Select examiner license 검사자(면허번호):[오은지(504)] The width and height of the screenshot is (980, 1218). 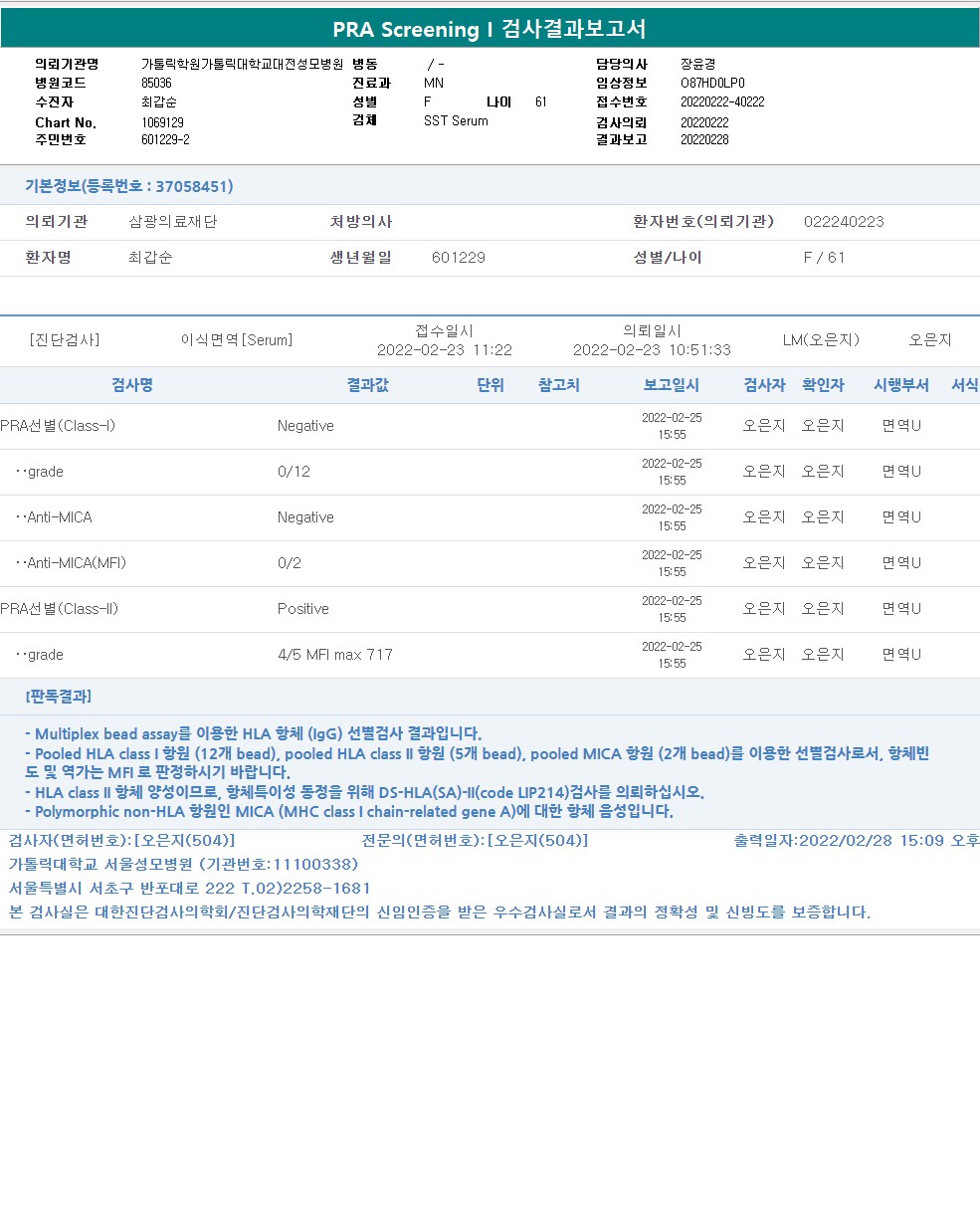pyautogui.click(x=121, y=841)
